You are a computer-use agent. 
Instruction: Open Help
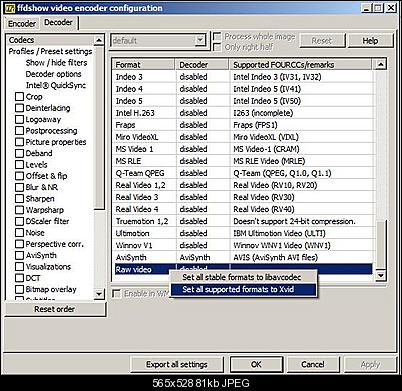pos(370,41)
